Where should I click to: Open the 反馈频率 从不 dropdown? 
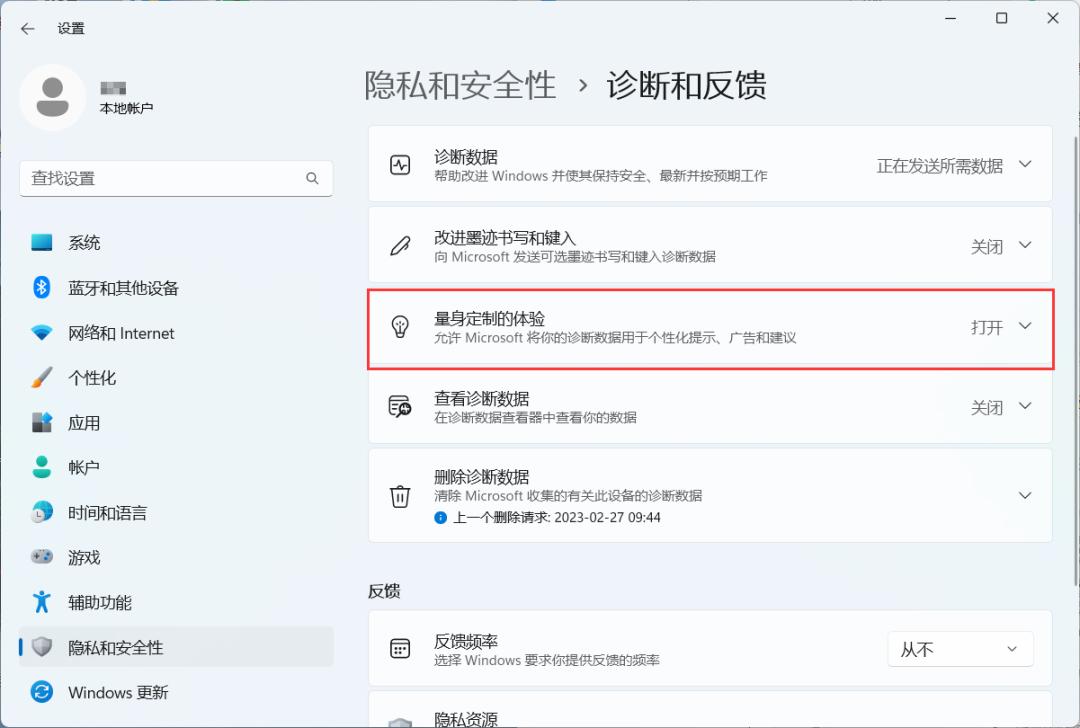pos(960,649)
